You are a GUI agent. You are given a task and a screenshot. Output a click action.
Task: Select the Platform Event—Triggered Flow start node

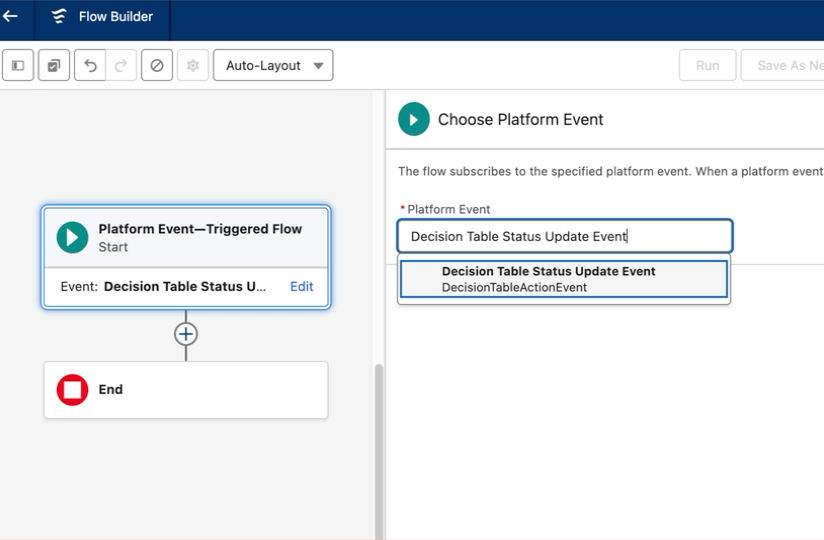click(x=186, y=257)
